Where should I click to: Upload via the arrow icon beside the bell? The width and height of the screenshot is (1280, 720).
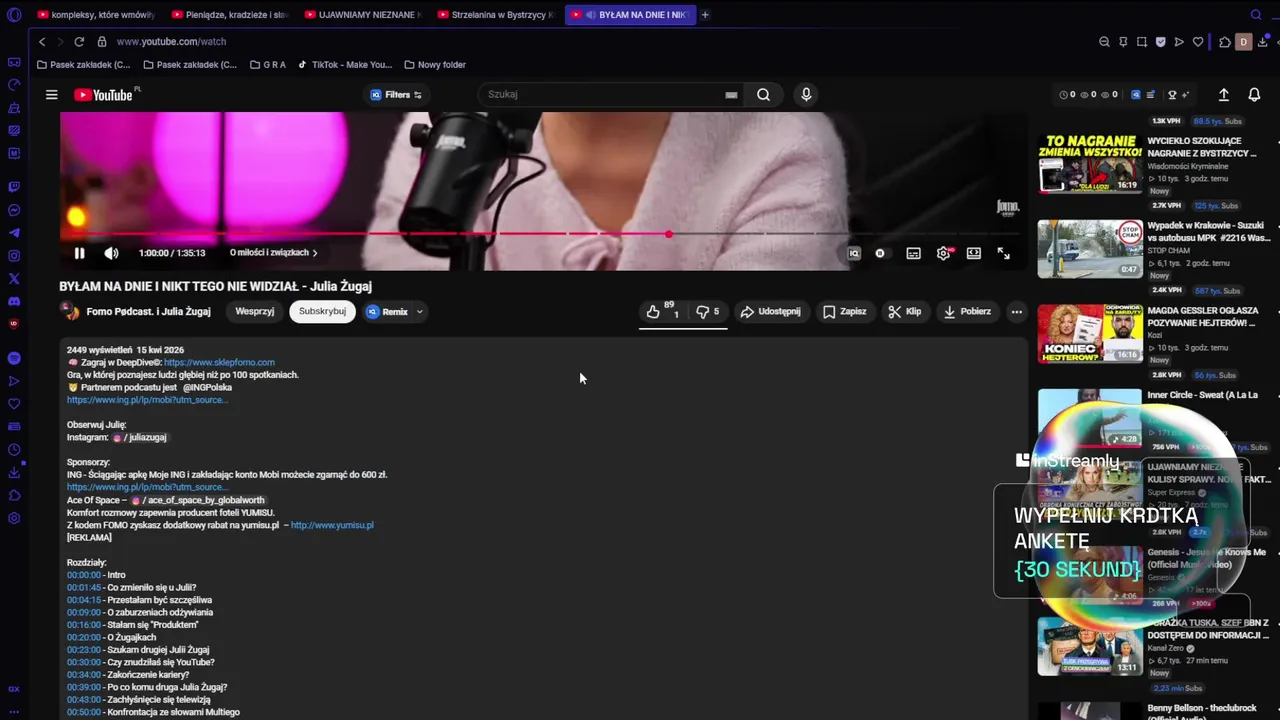click(1223, 95)
